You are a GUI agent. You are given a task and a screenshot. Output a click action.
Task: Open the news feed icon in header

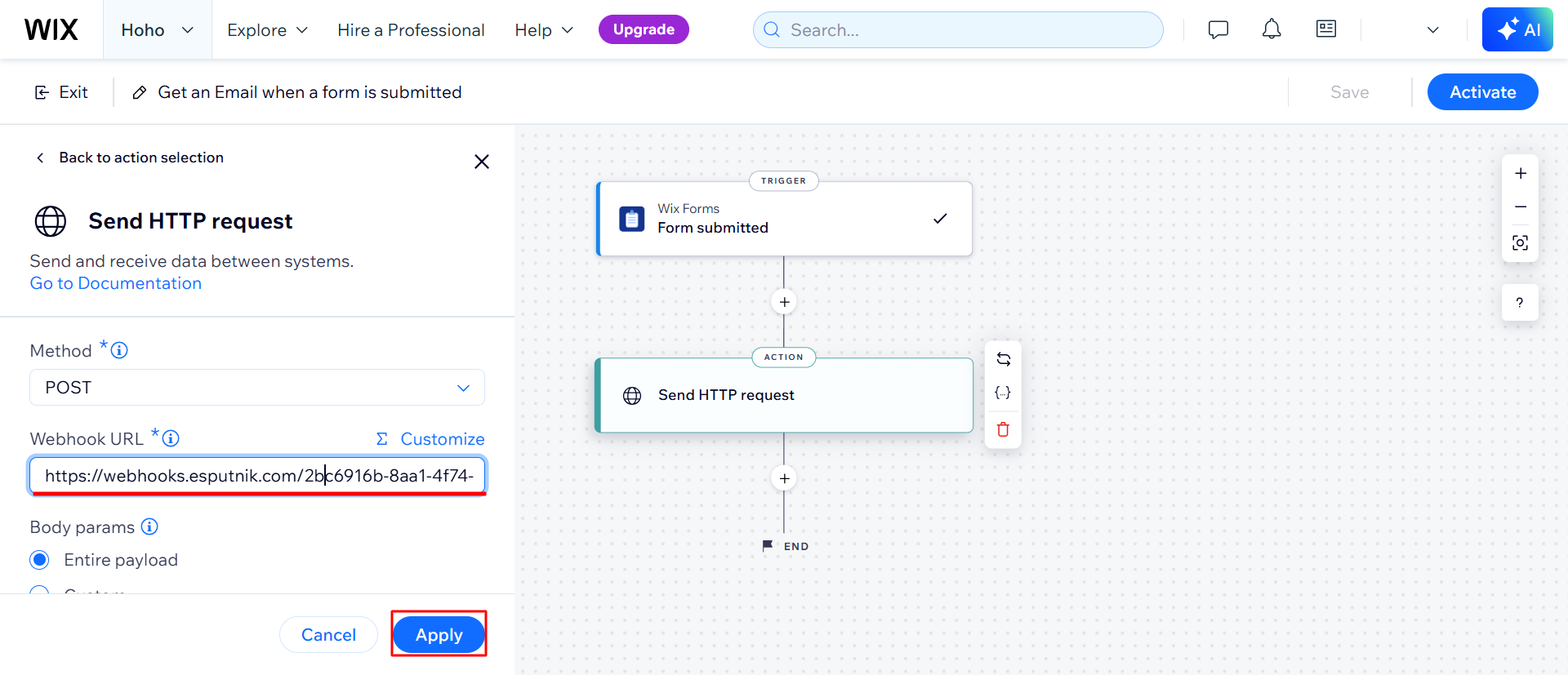coord(1326,29)
